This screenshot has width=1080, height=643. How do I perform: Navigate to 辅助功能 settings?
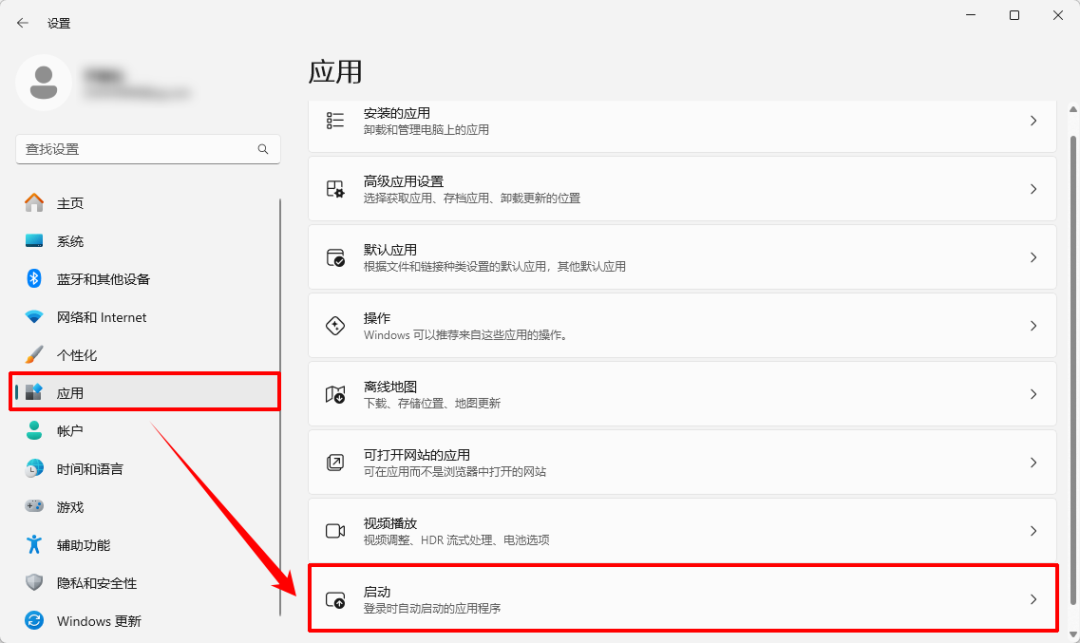coord(146,545)
